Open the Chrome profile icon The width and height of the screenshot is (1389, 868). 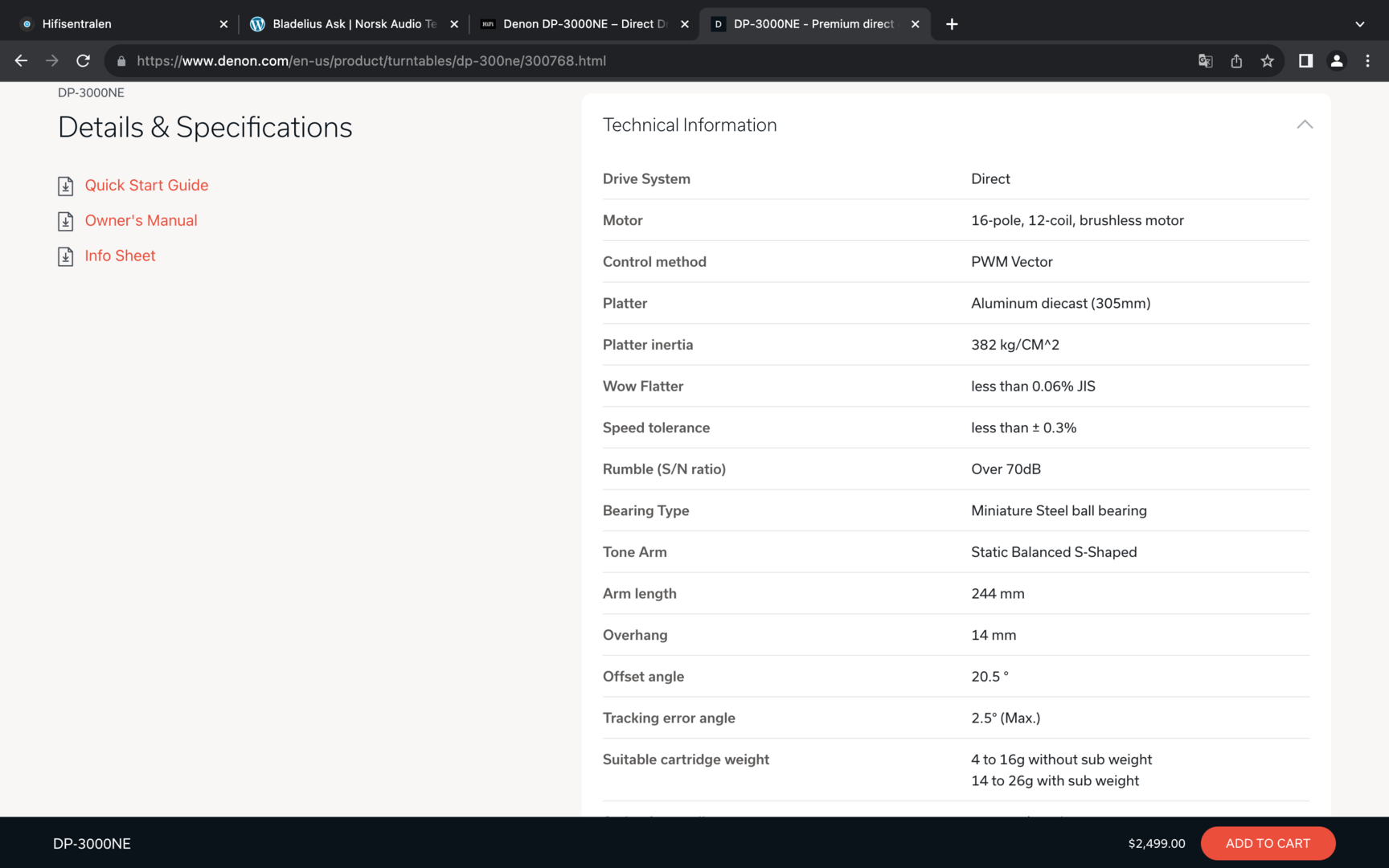[1337, 61]
